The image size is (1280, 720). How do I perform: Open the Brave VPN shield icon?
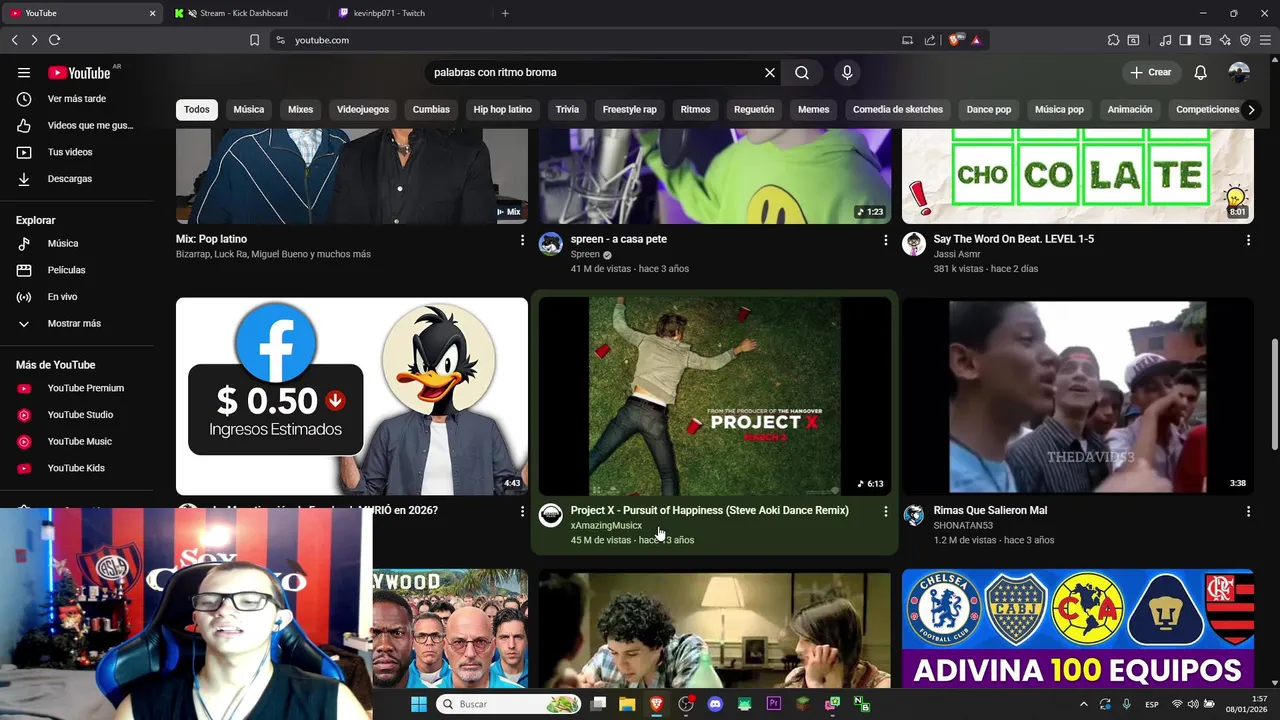[1245, 40]
